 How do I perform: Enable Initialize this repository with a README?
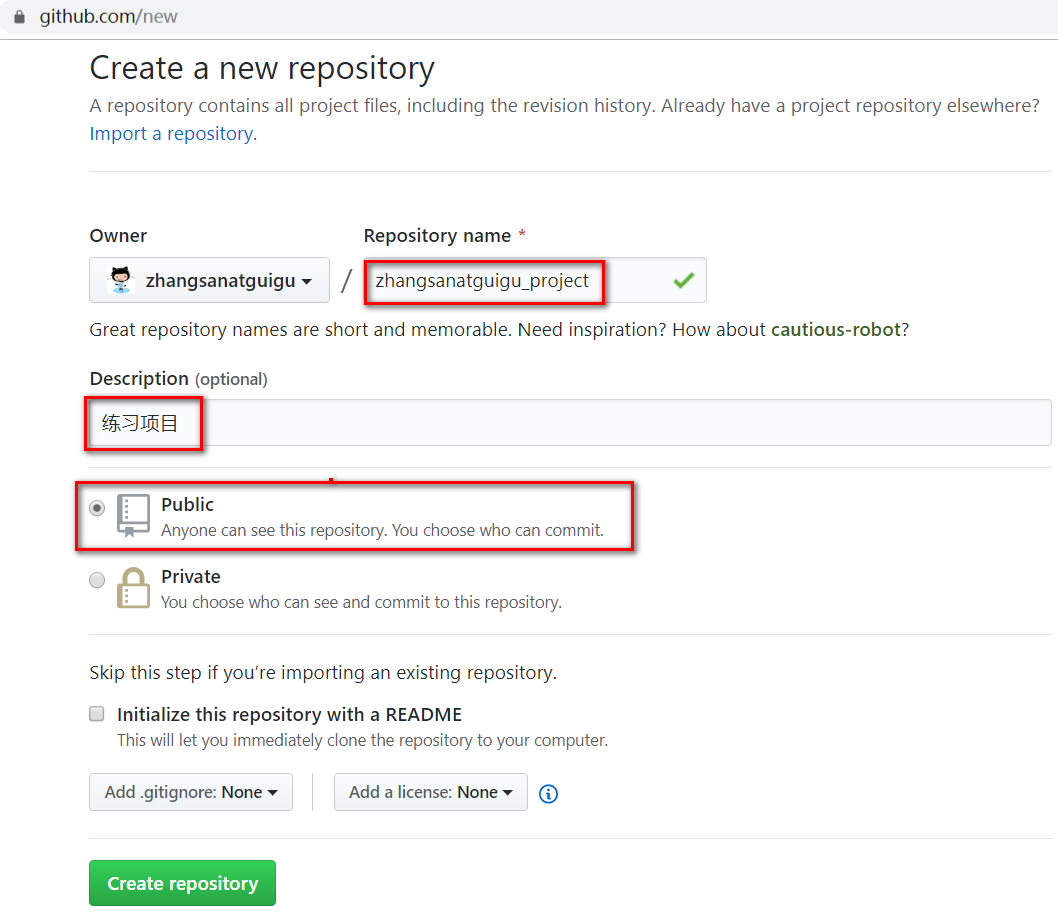coord(97,714)
